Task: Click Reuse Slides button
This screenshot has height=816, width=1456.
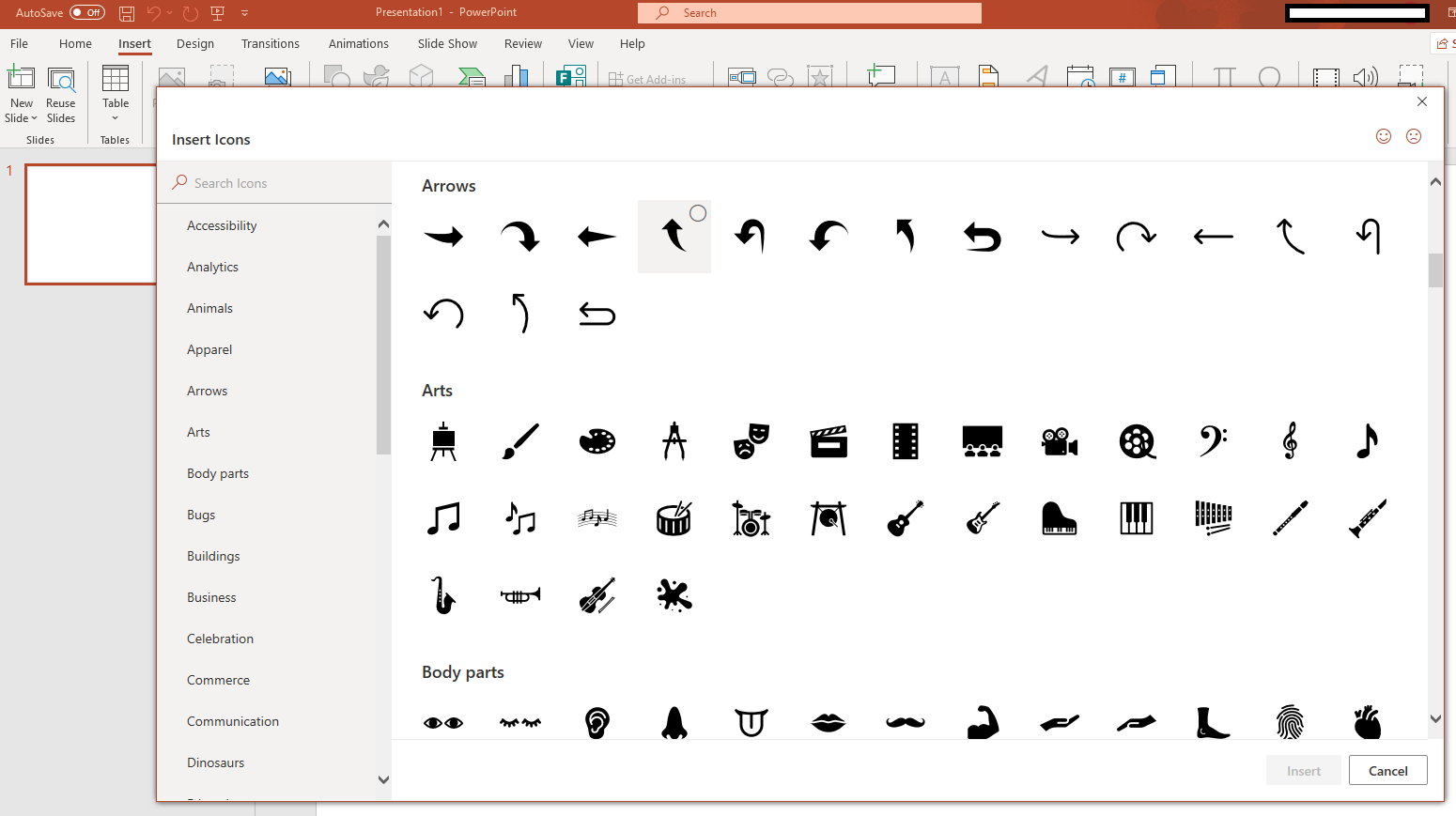Action: 61,95
